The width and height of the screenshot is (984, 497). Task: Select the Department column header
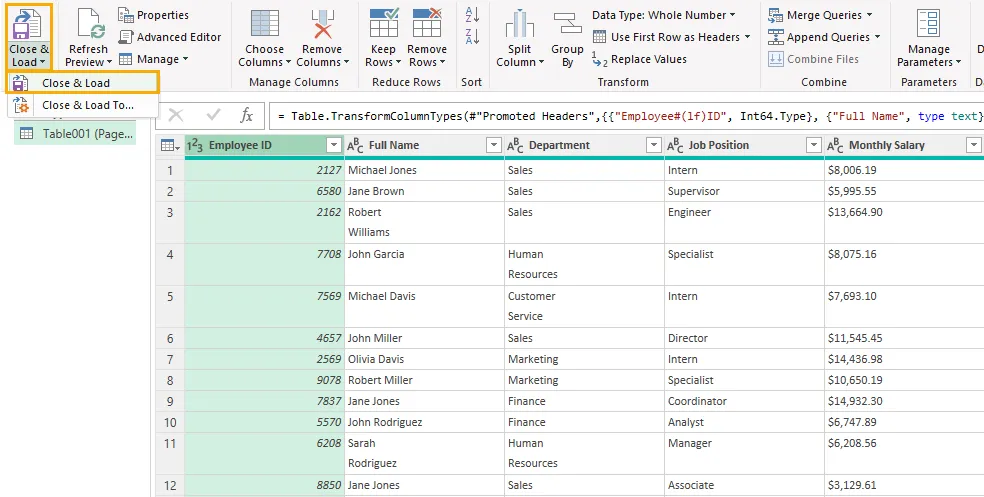pyautogui.click(x=584, y=146)
